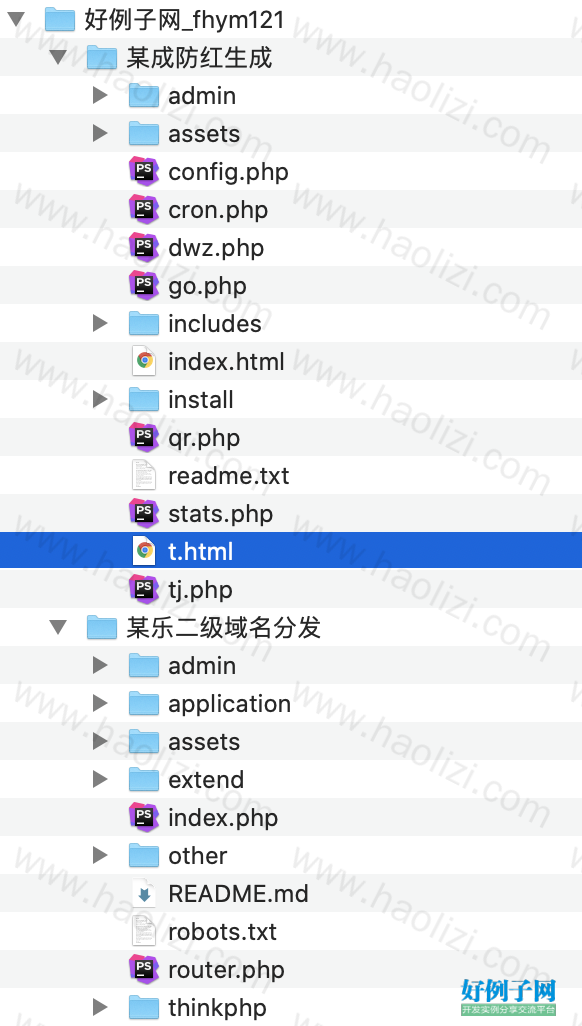Image resolution: width=582 pixels, height=1026 pixels.
Task: Click the PhpStorm icon beside config.php
Action: [x=144, y=171]
